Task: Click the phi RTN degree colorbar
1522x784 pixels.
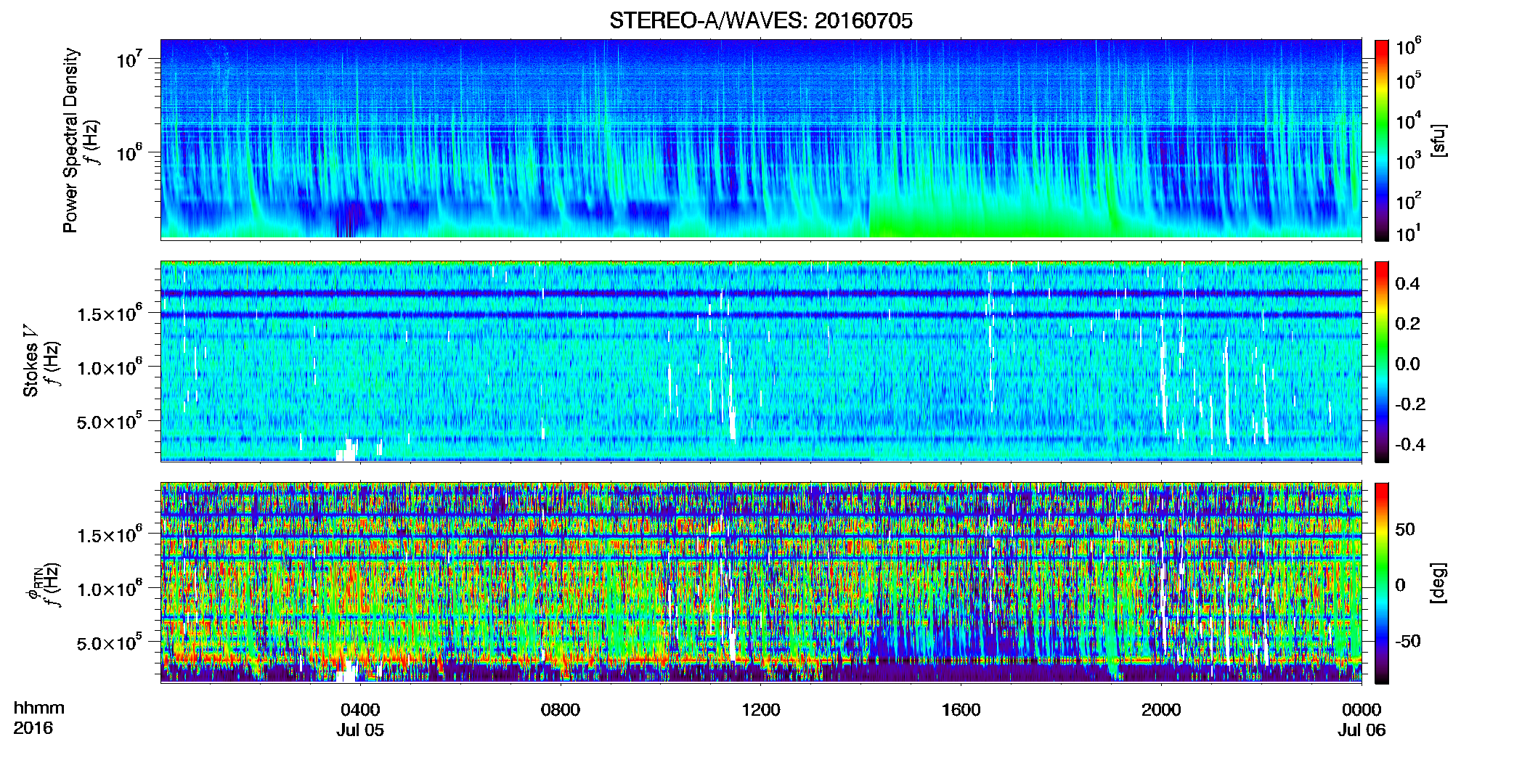Action: (1382, 583)
